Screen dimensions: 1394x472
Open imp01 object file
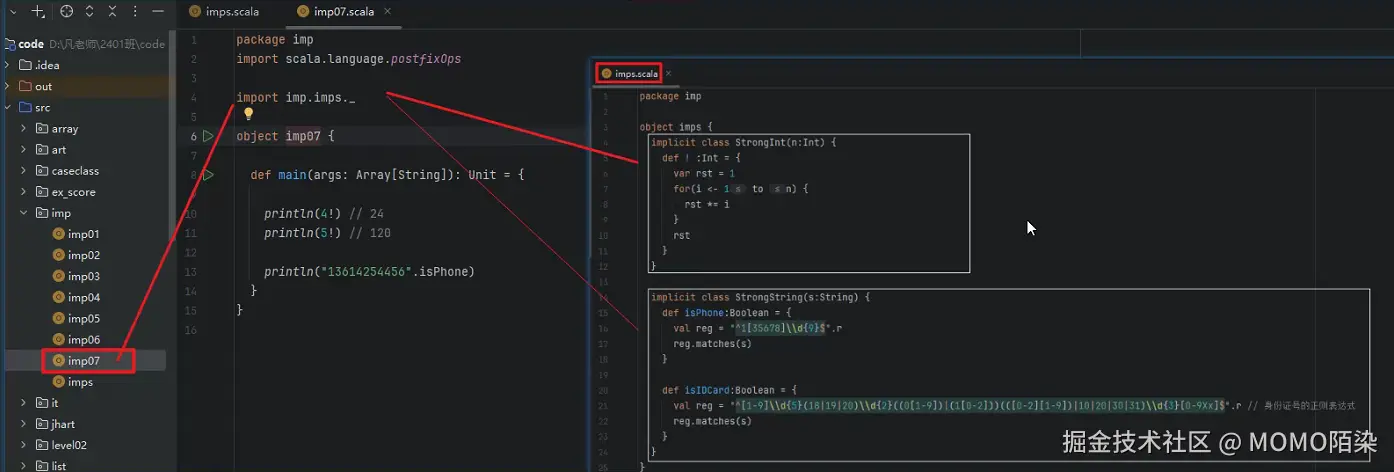[x=83, y=234]
